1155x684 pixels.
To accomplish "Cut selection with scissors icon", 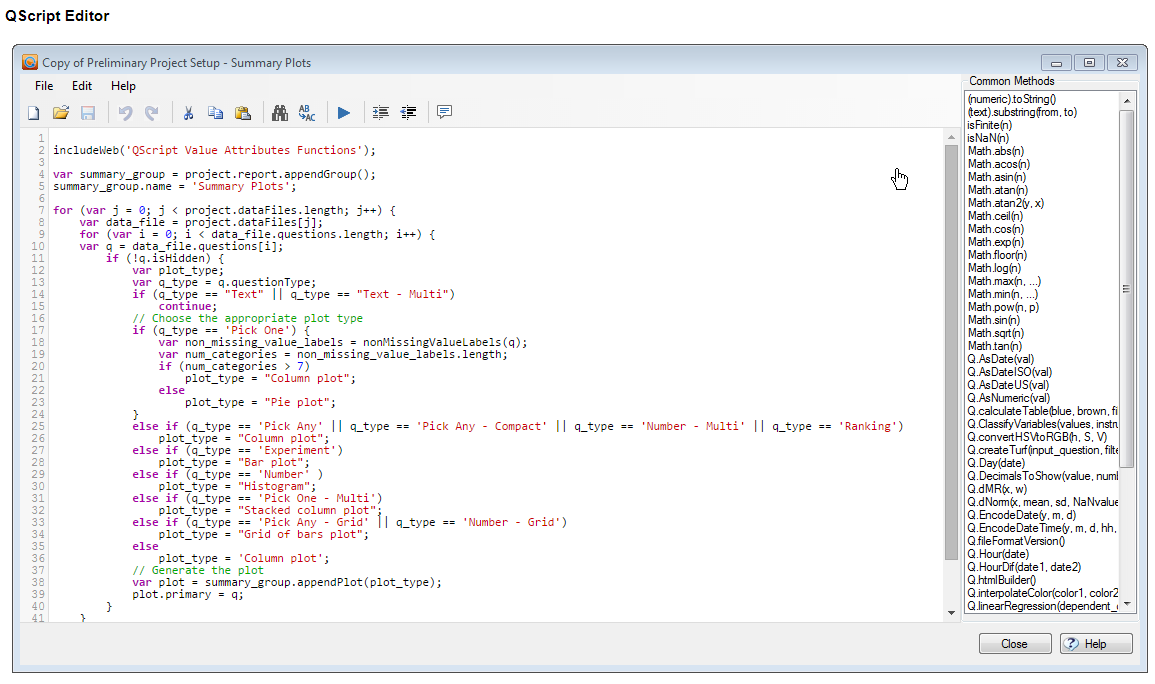I will [x=188, y=113].
